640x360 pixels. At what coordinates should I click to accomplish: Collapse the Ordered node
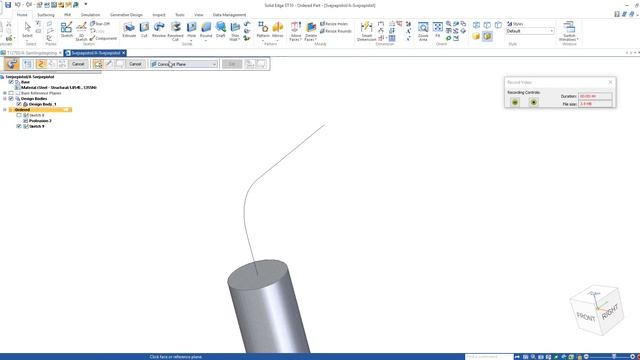(5, 109)
